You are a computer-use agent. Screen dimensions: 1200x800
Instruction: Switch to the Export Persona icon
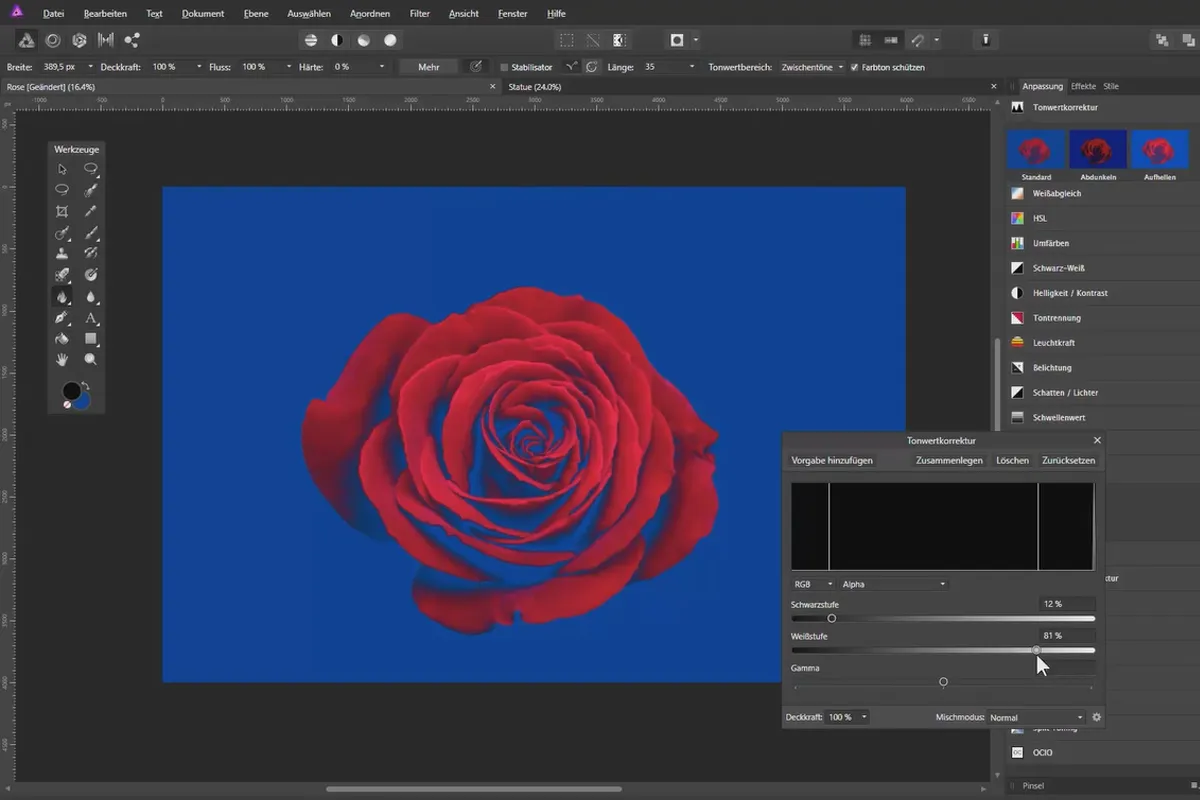point(132,40)
